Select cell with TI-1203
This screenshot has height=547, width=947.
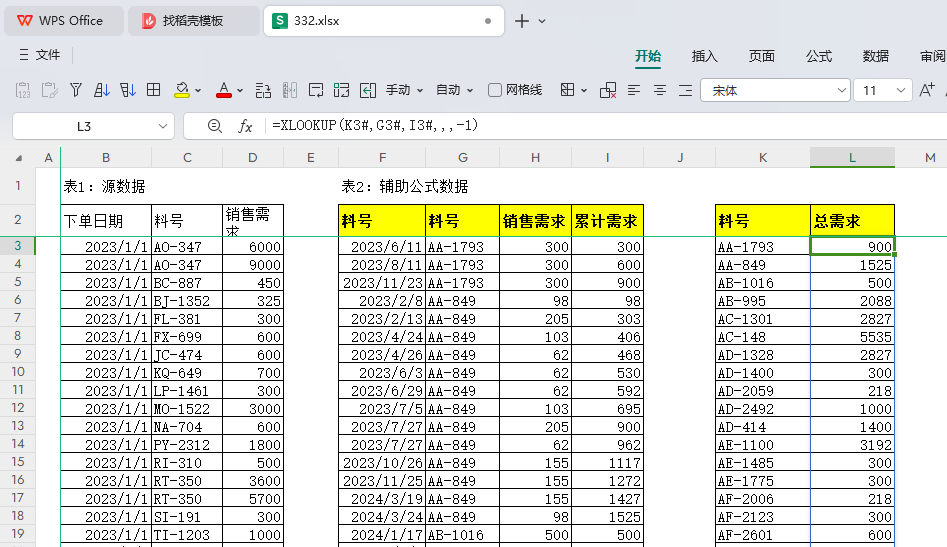pos(187,535)
